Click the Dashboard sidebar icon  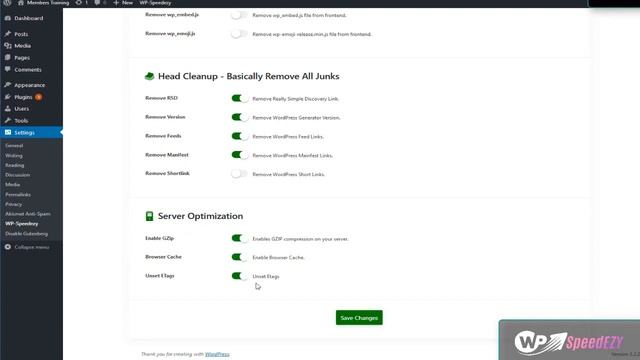click(x=8, y=18)
